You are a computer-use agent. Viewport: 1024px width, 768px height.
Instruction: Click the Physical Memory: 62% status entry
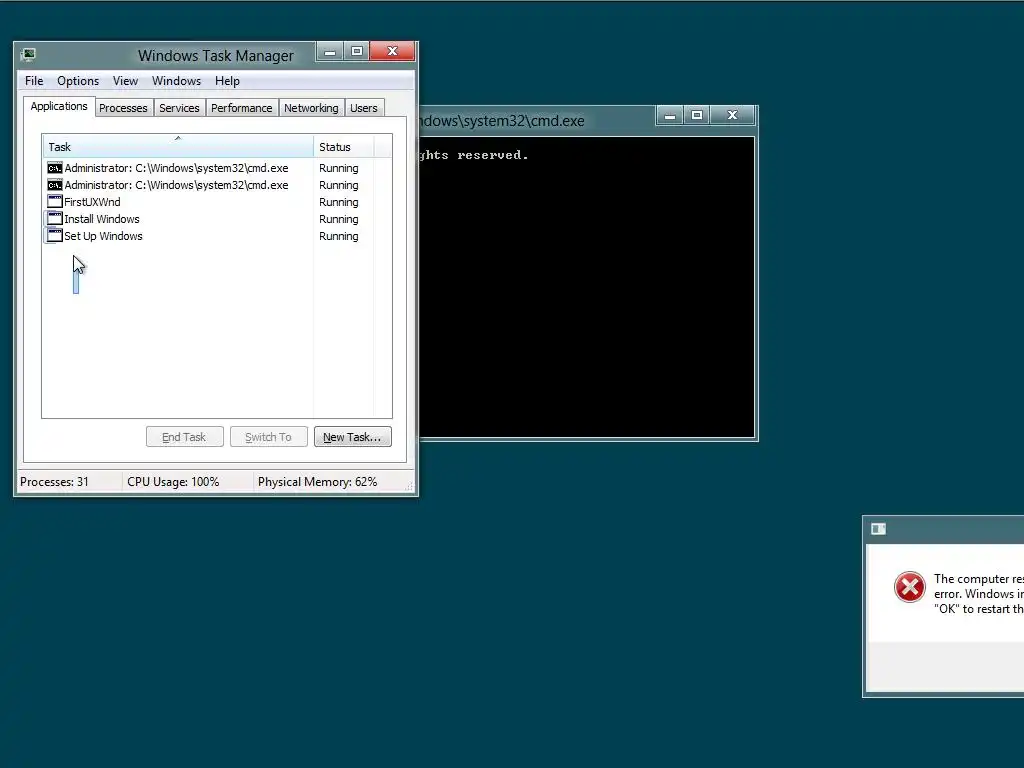tap(317, 482)
